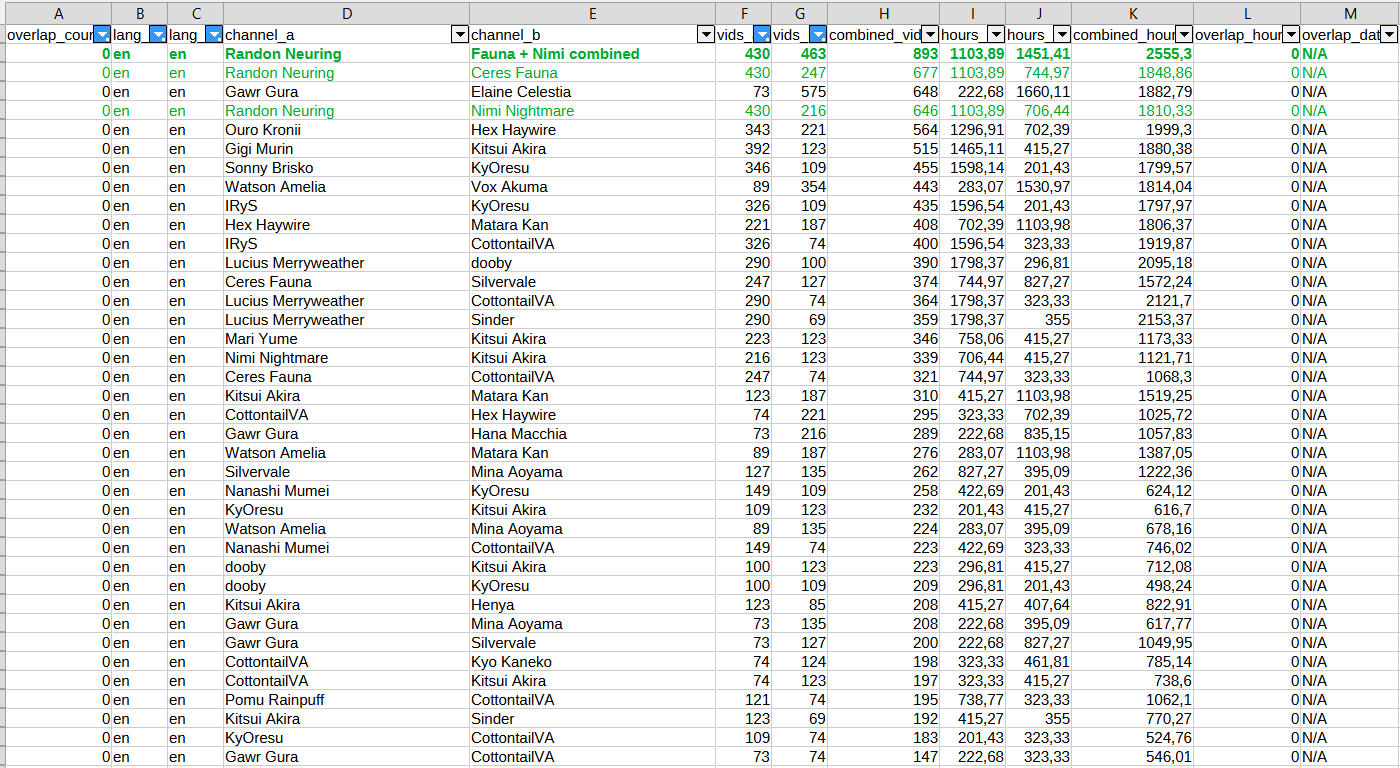Click the combined hours value 2555,3
The height and width of the screenshot is (768, 1400).
point(1133,54)
